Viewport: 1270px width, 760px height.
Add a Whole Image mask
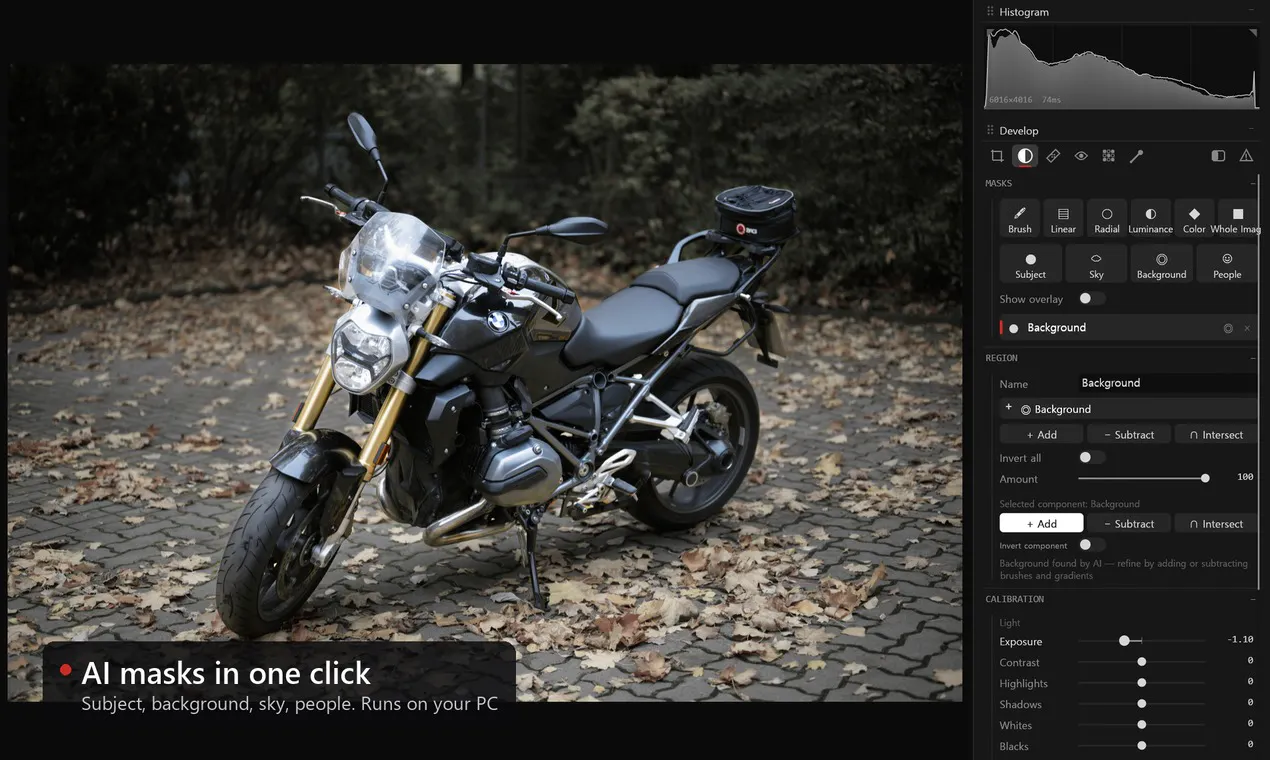click(x=1238, y=219)
